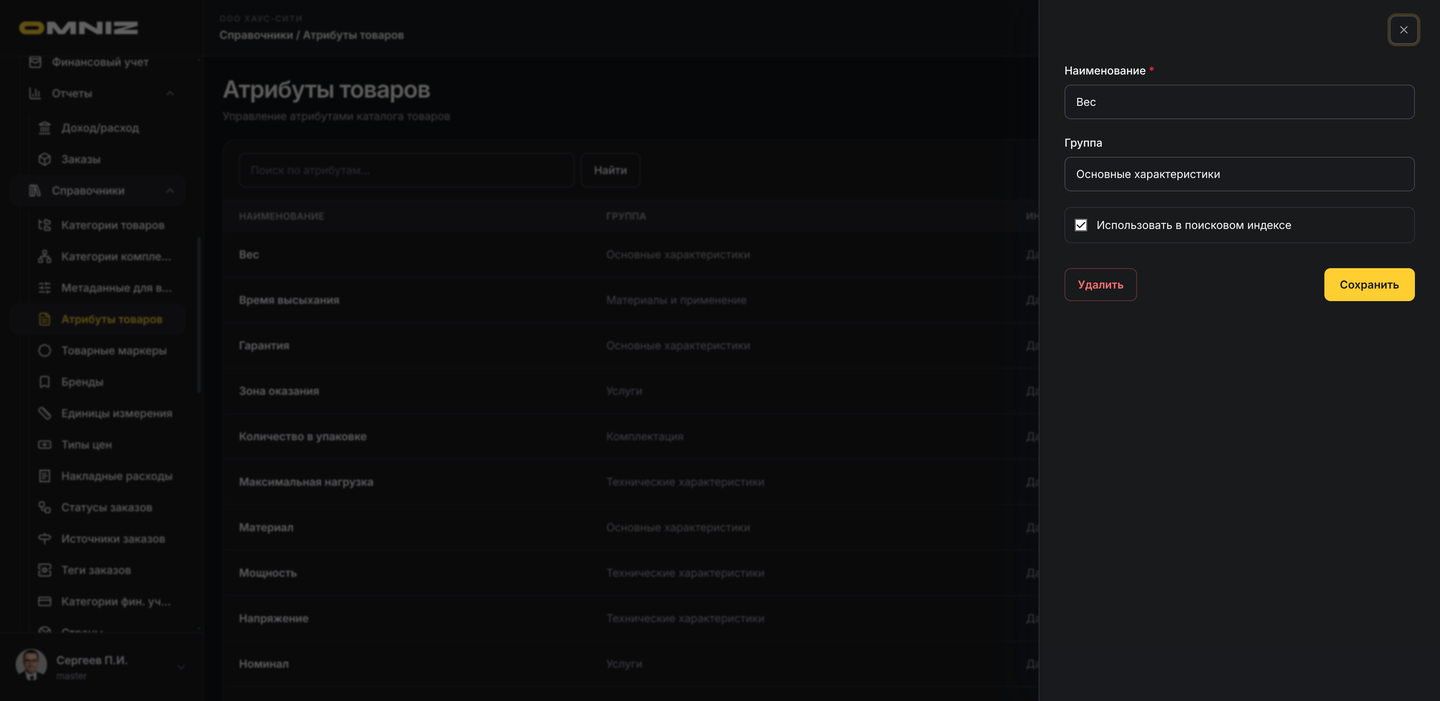The width and height of the screenshot is (1440, 701).
Task: Click the OMNIZ logo
Action: point(79,28)
